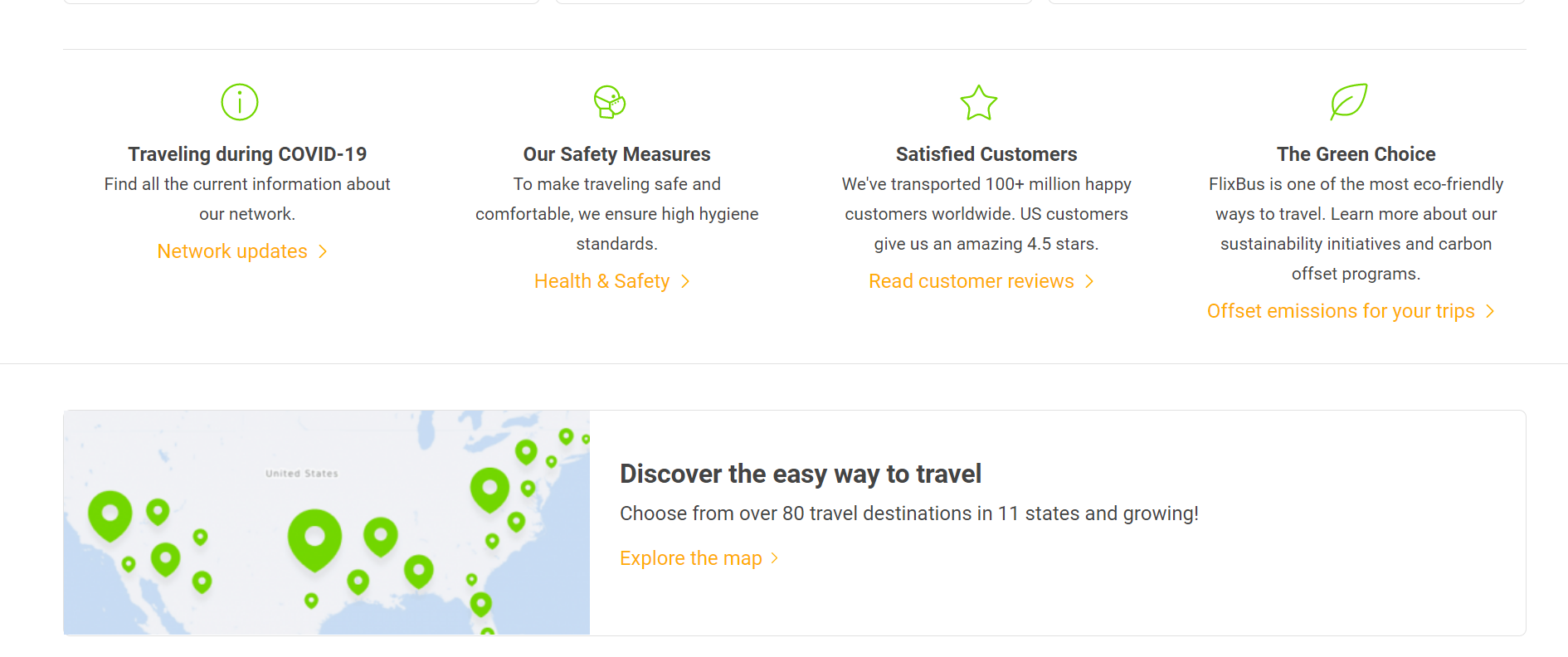Click the Satisfied Customers heading

(986, 154)
